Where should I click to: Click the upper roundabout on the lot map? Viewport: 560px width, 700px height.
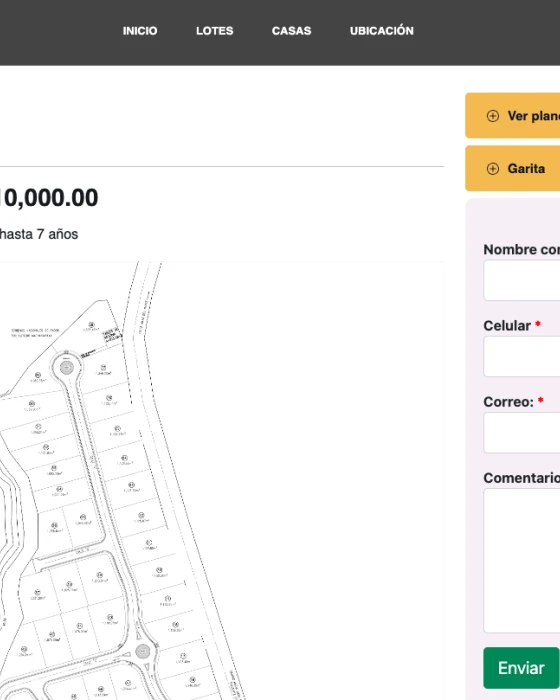(x=67, y=368)
